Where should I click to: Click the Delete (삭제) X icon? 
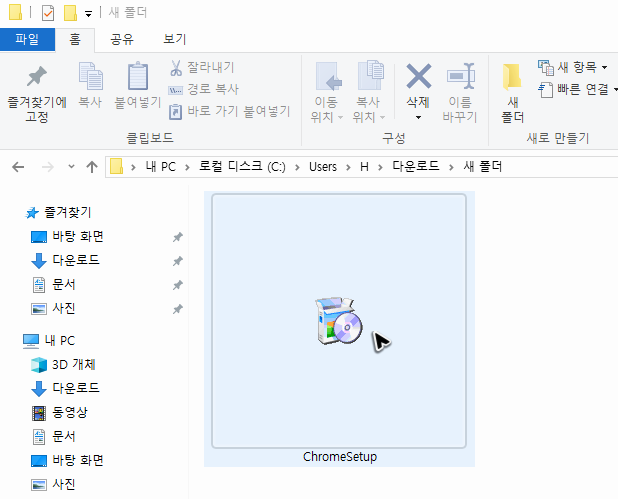point(419,76)
